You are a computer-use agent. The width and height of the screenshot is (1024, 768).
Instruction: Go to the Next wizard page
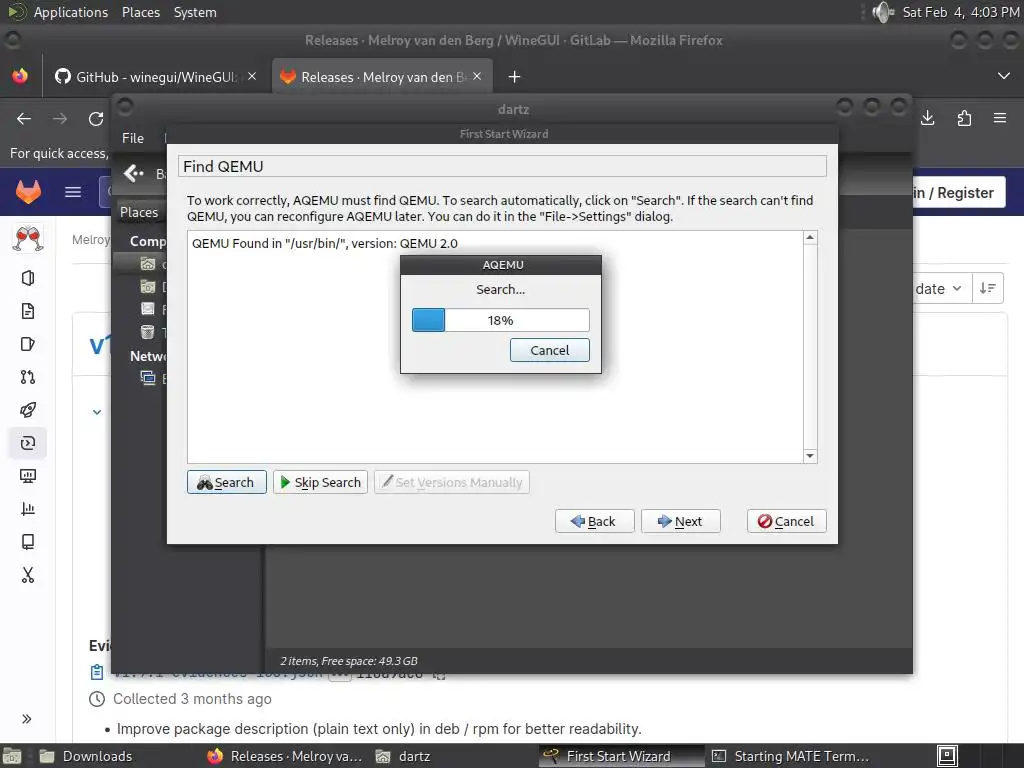pyautogui.click(x=680, y=521)
